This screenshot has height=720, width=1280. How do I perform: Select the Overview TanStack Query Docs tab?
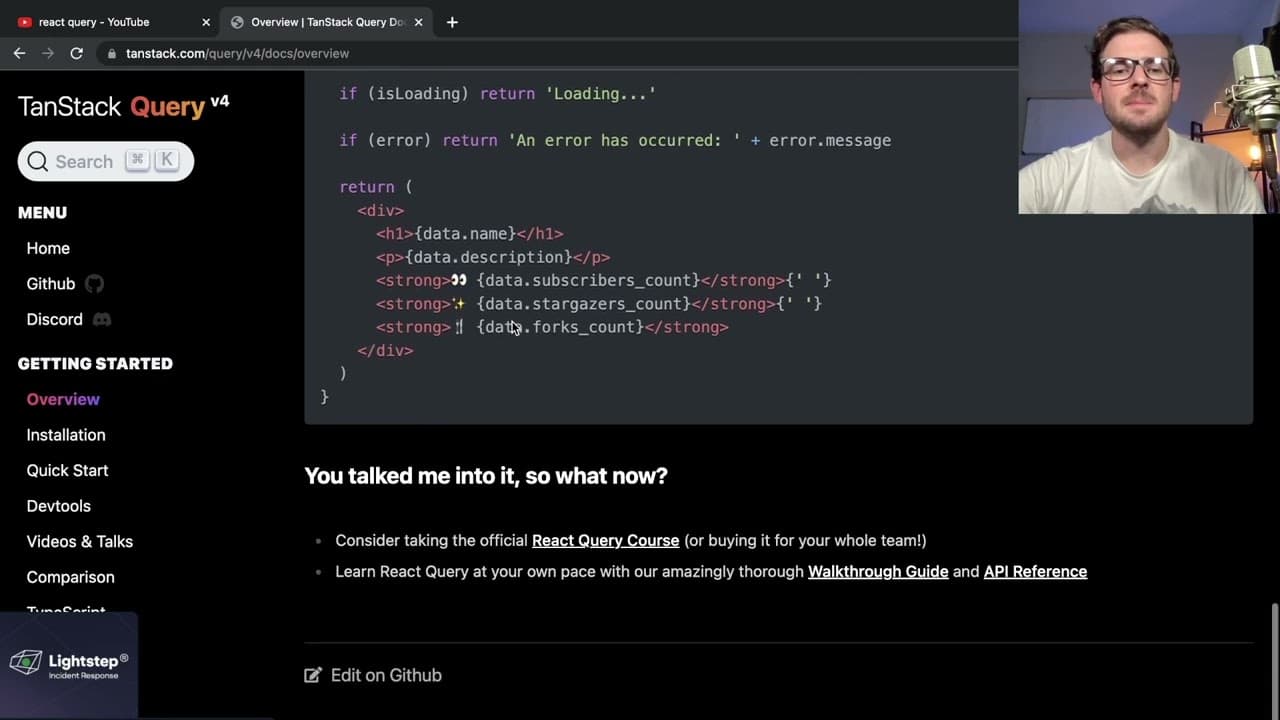coord(326,22)
